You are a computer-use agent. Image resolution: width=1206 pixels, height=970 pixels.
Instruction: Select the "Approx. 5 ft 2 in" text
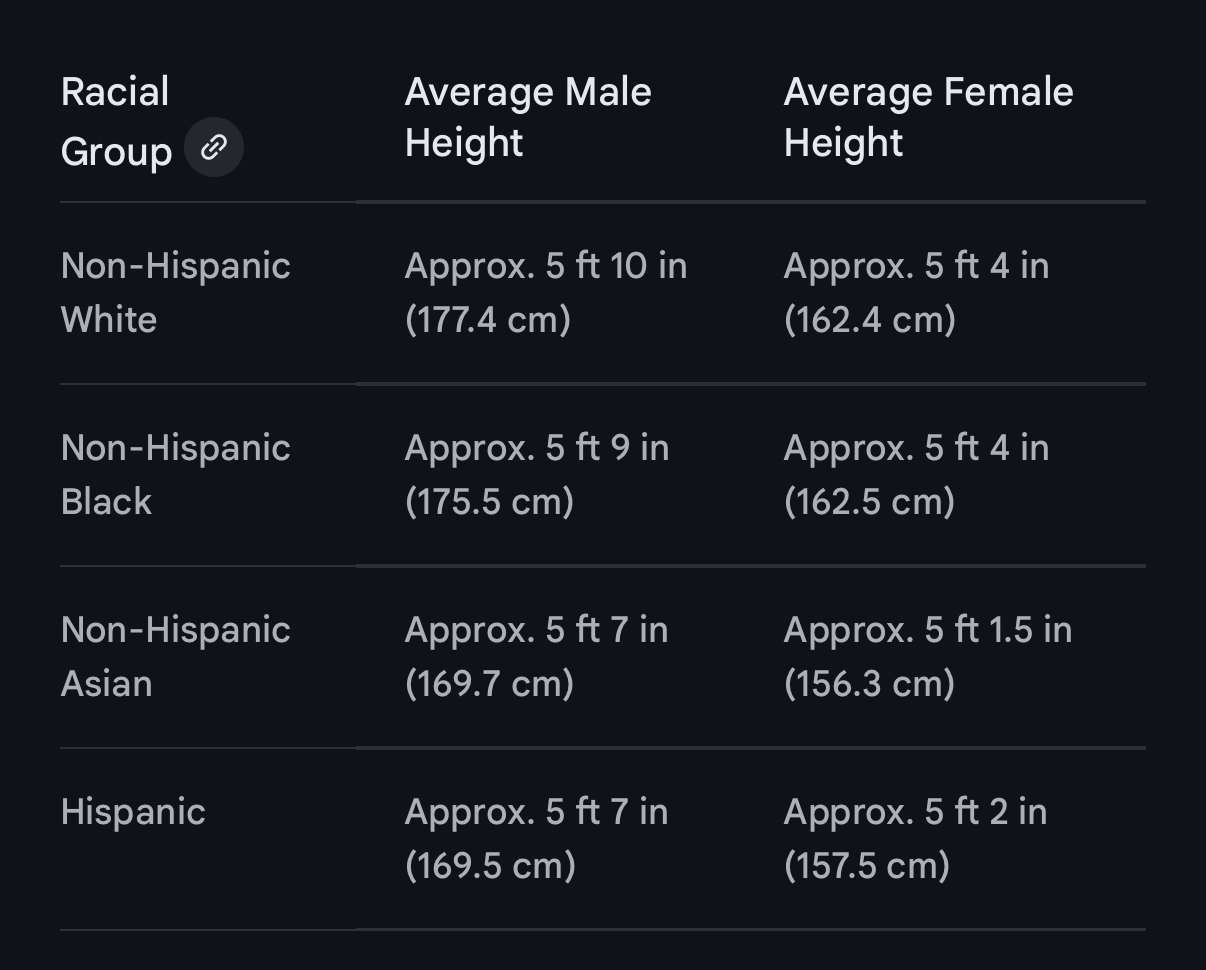pos(915,813)
